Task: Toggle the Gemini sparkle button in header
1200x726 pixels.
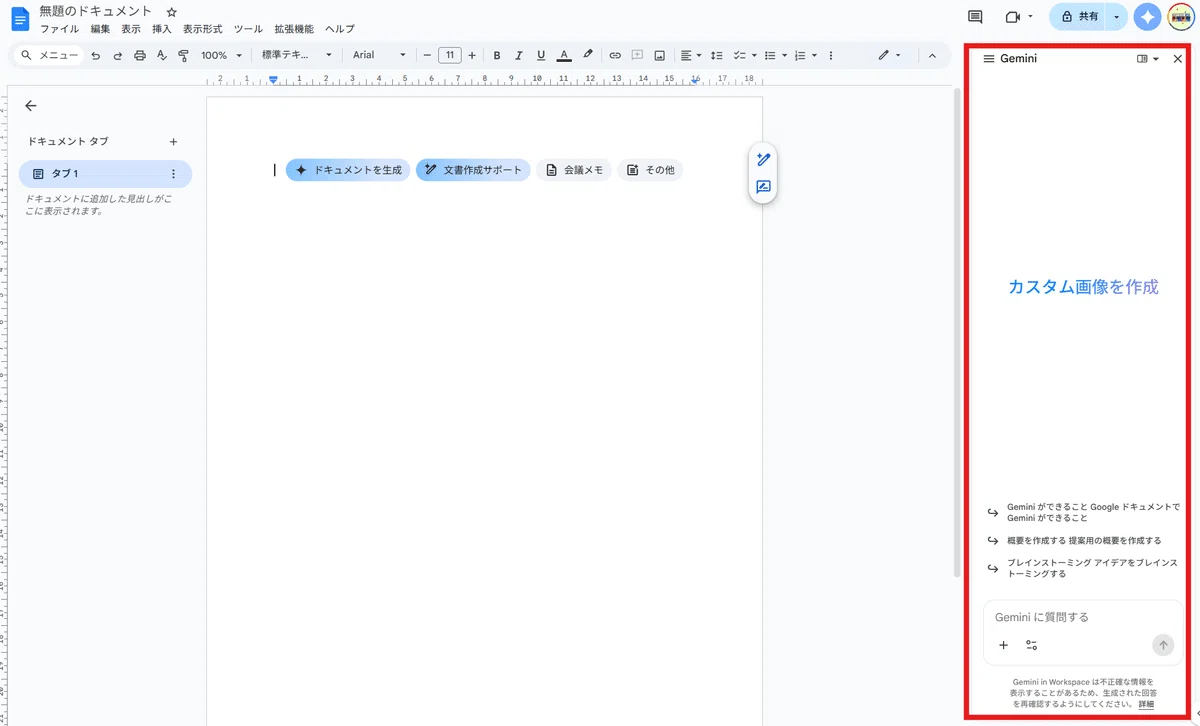Action: click(1147, 17)
